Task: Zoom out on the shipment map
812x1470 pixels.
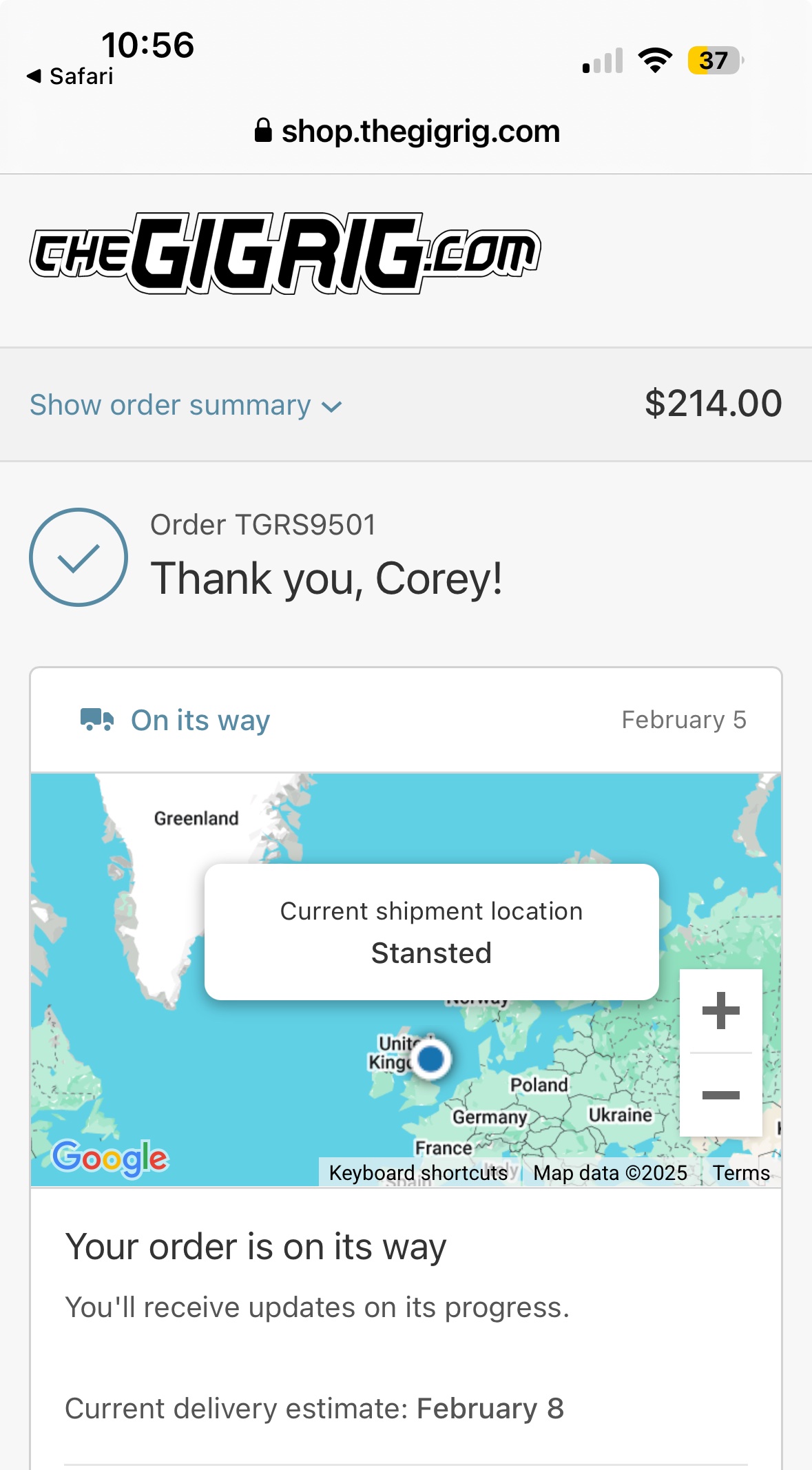Action: 720,1095
